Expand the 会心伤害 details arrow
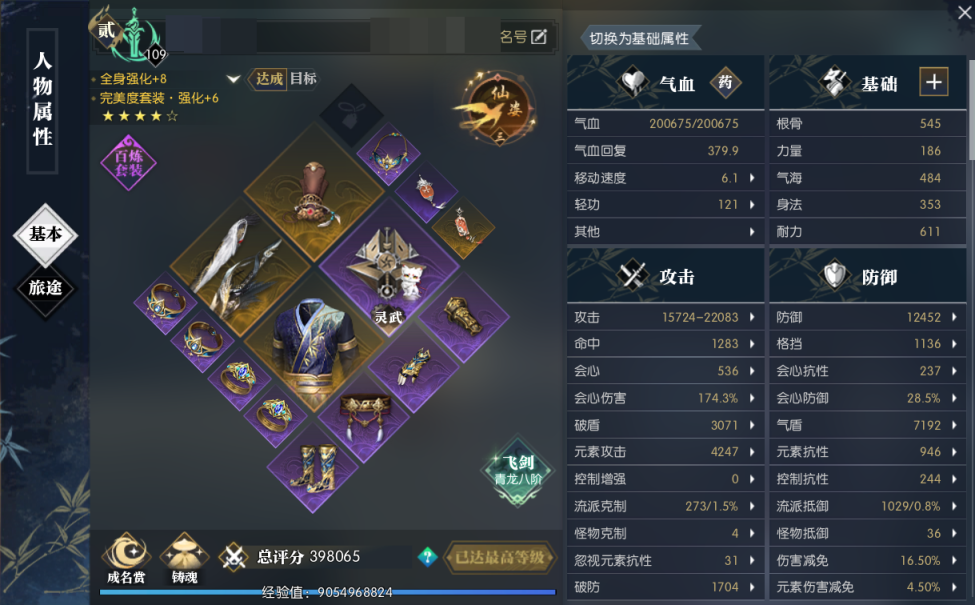The image size is (975, 605). [752, 398]
